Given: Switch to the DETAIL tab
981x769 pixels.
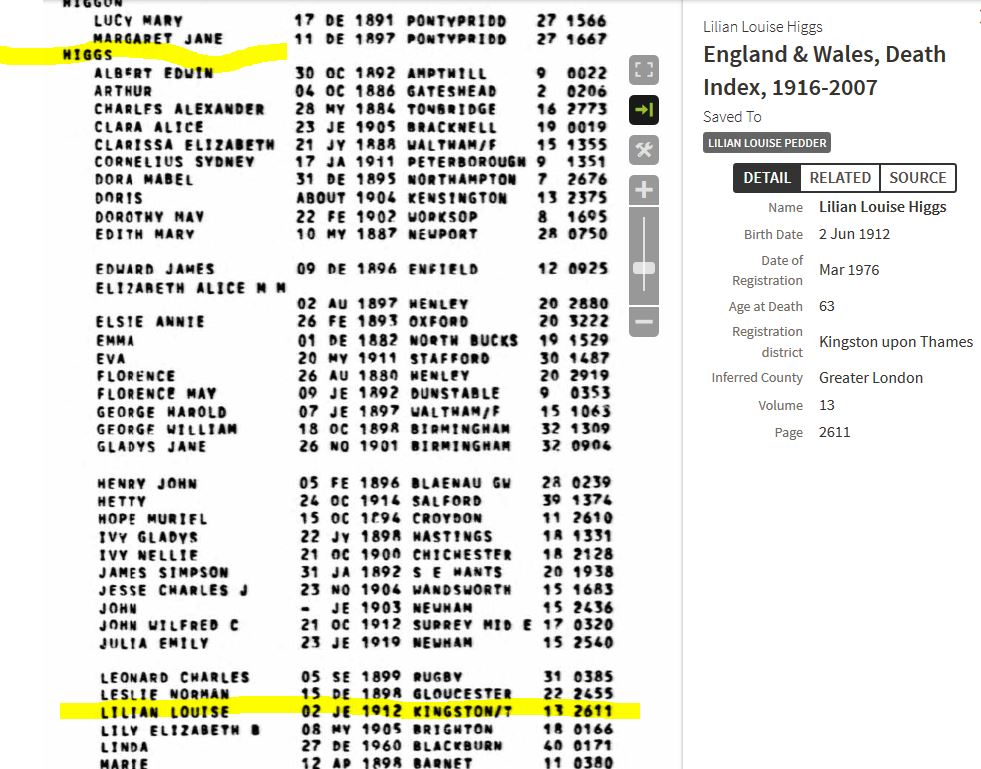Looking at the screenshot, I should point(766,178).
